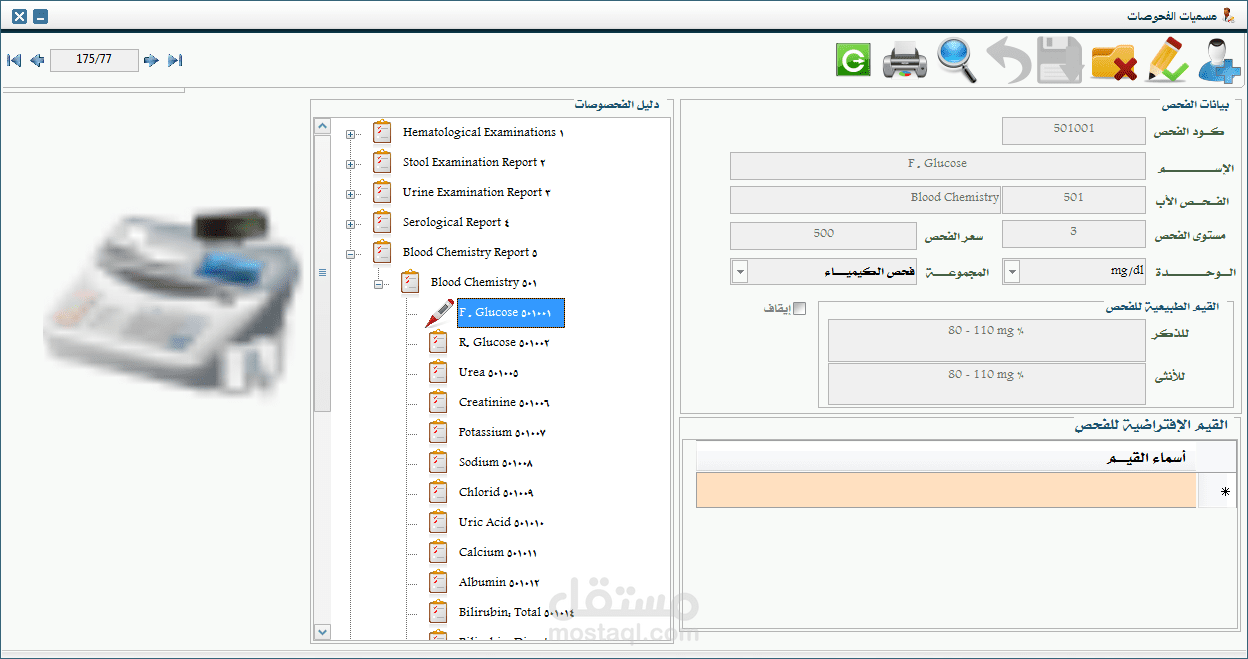Screen dimensions: 1248x659
Task: Click the green refresh toolbar icon
Action: click(853, 60)
